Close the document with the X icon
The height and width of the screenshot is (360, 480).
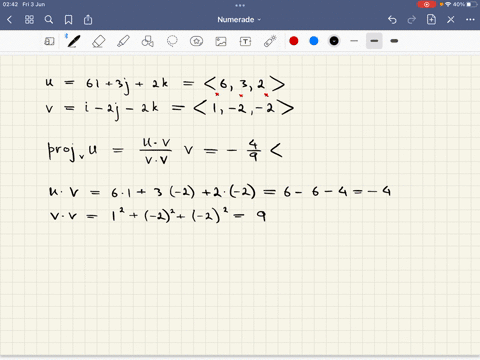[451, 20]
